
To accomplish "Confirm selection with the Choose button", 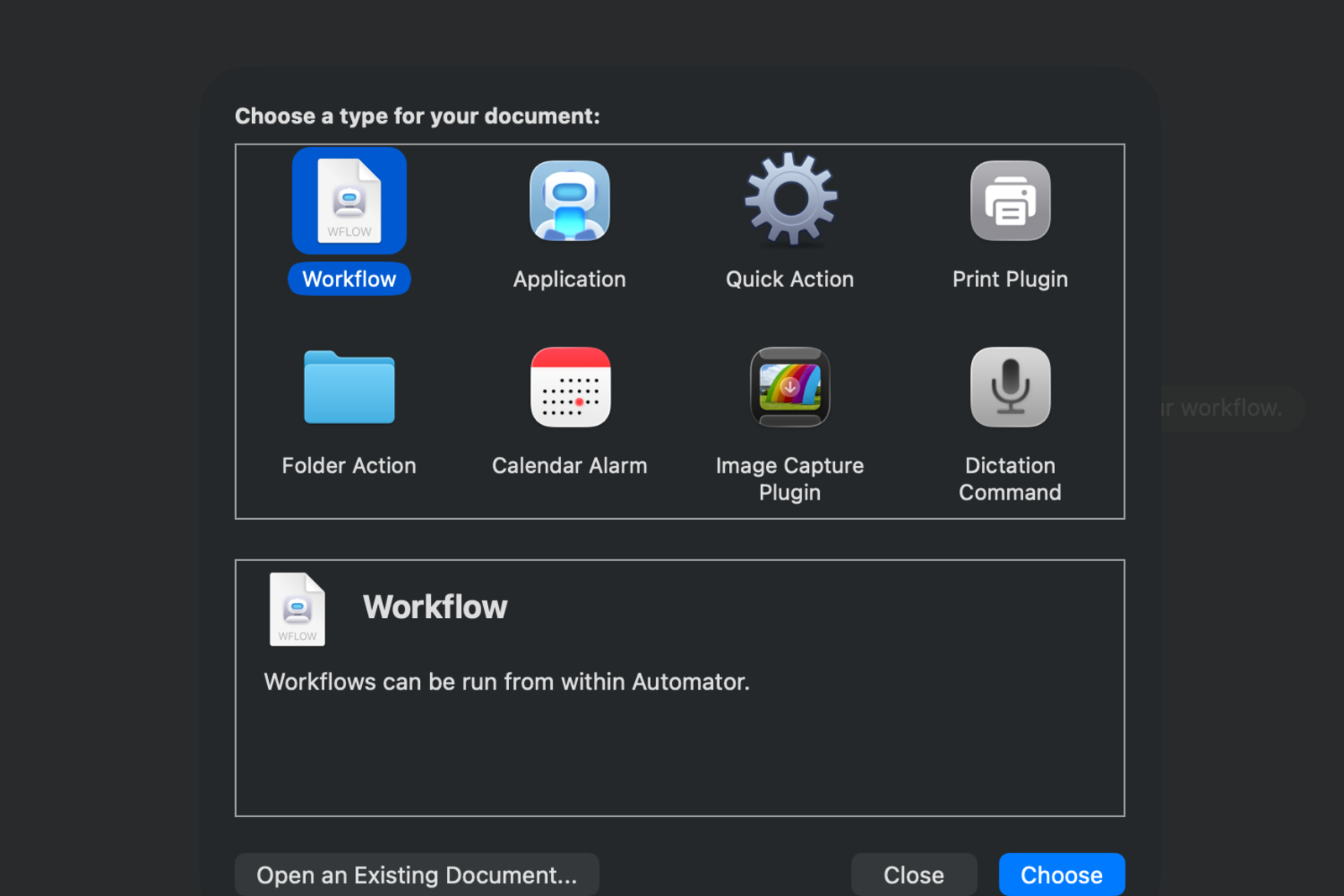I will [x=1062, y=875].
